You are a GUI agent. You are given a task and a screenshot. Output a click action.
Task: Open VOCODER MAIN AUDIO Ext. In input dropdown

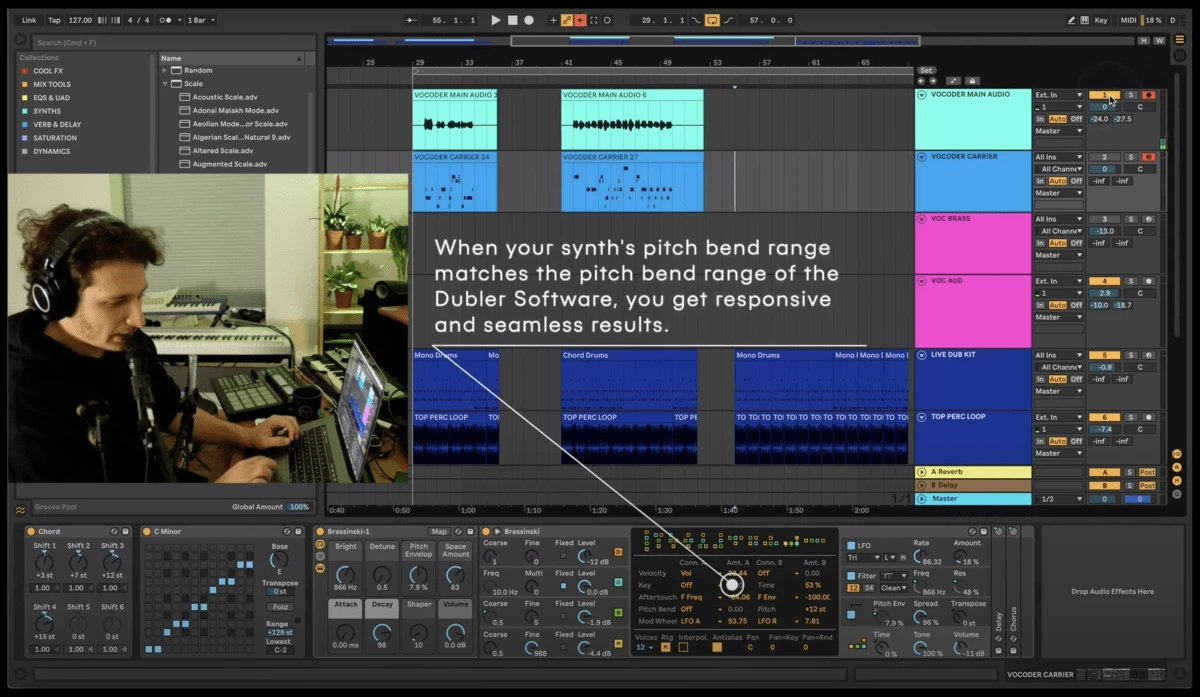click(1059, 95)
